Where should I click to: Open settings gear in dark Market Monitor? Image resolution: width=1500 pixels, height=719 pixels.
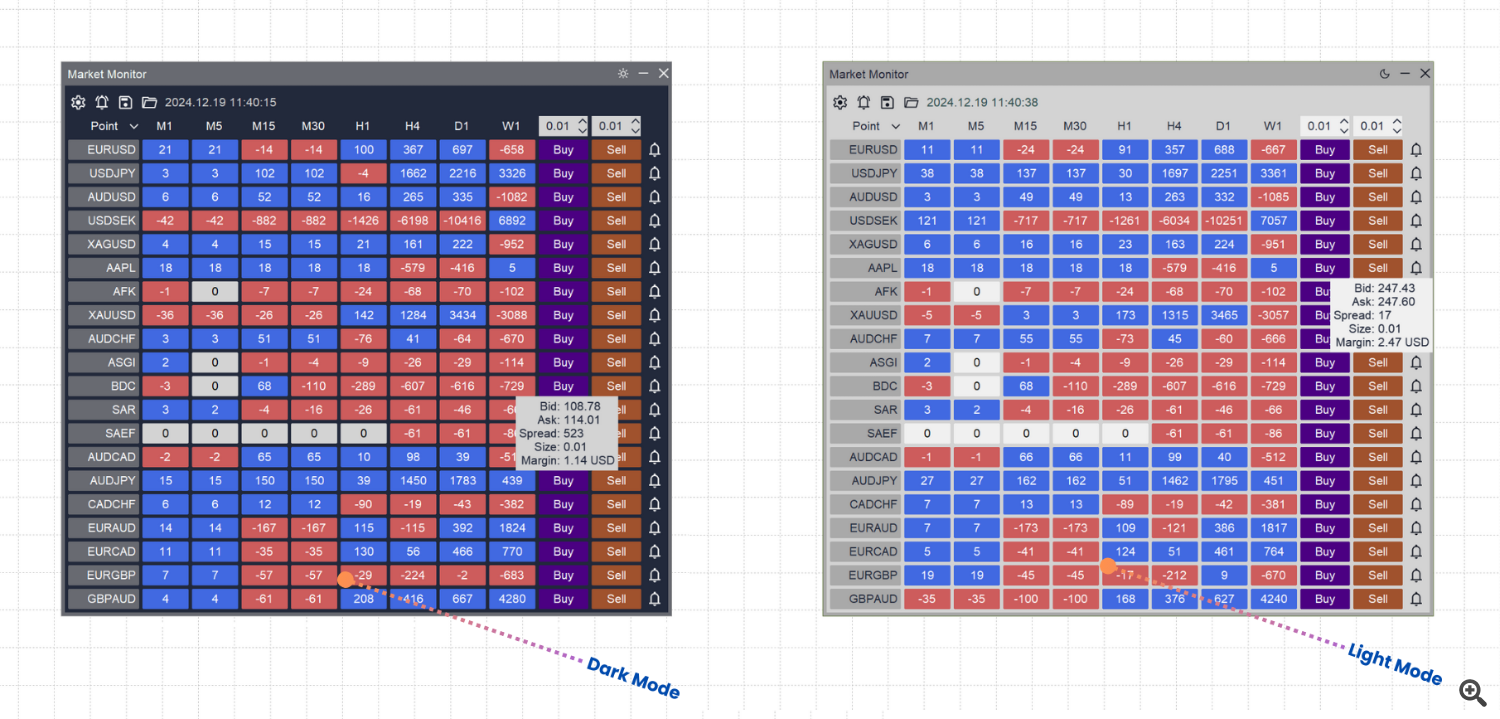tap(78, 102)
